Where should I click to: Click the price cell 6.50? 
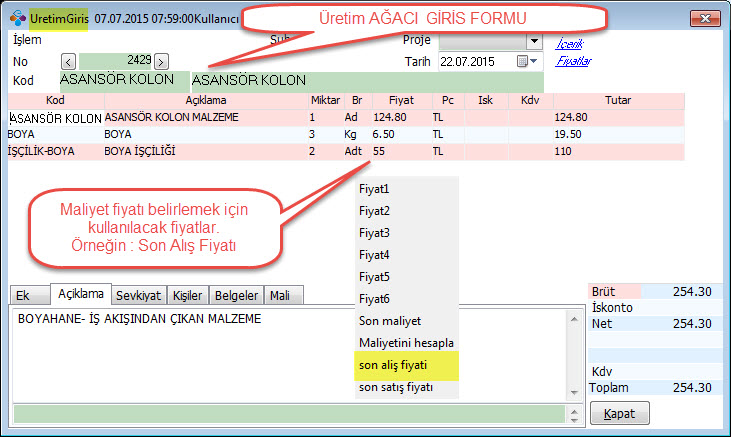401,134
